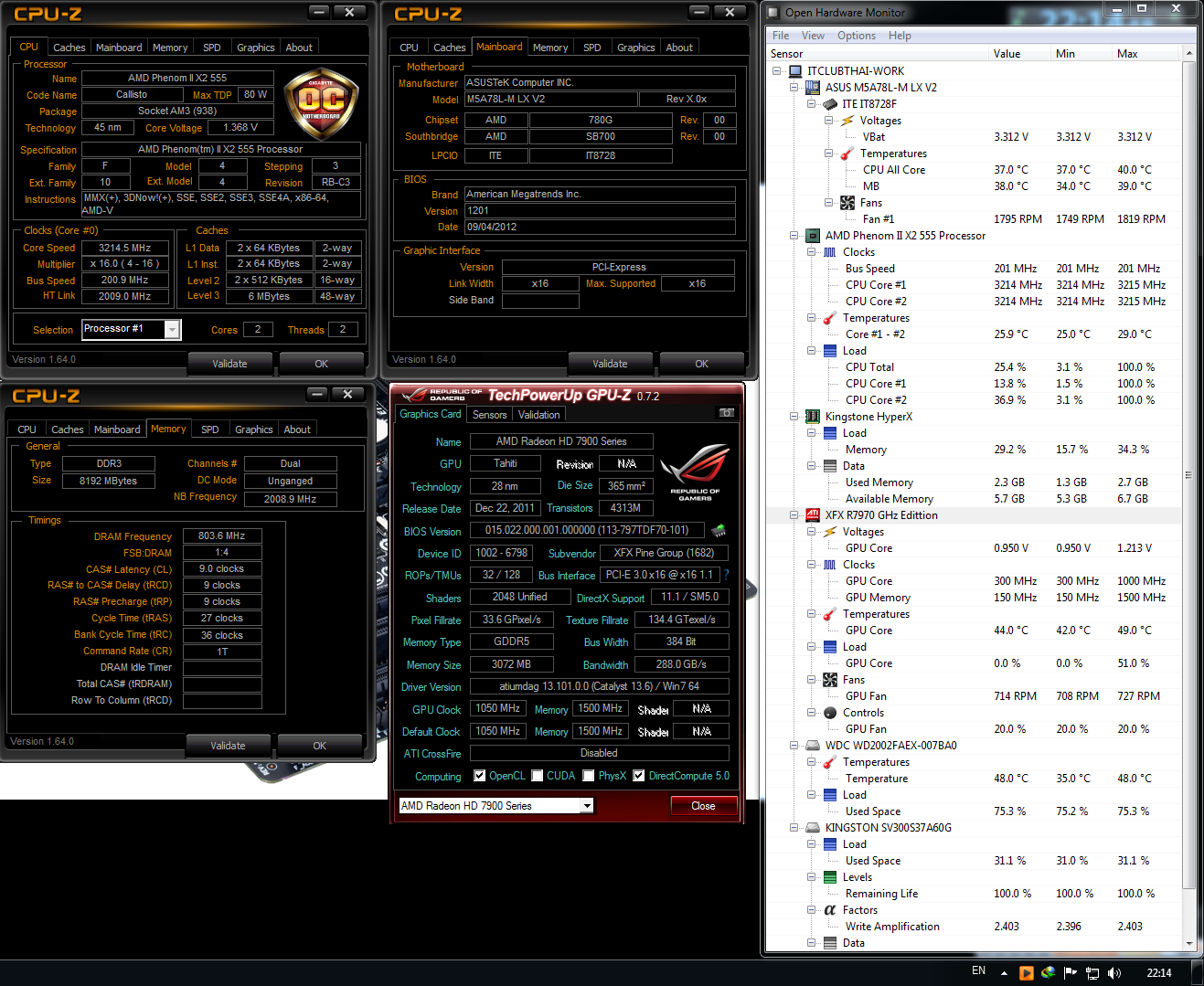Click the RAM icon beside Kingstone HyperX

click(812, 417)
